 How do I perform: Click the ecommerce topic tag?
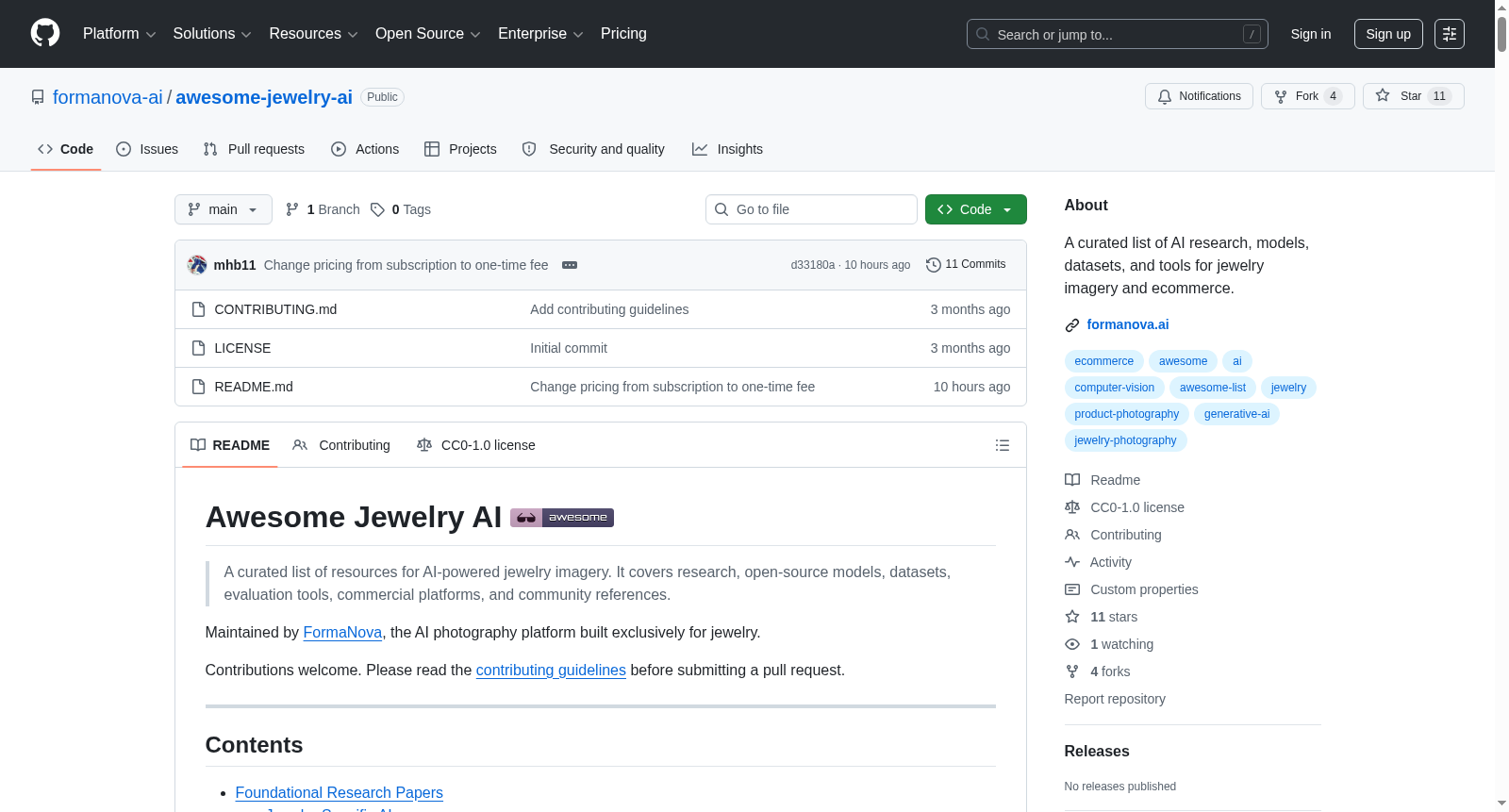1103,361
